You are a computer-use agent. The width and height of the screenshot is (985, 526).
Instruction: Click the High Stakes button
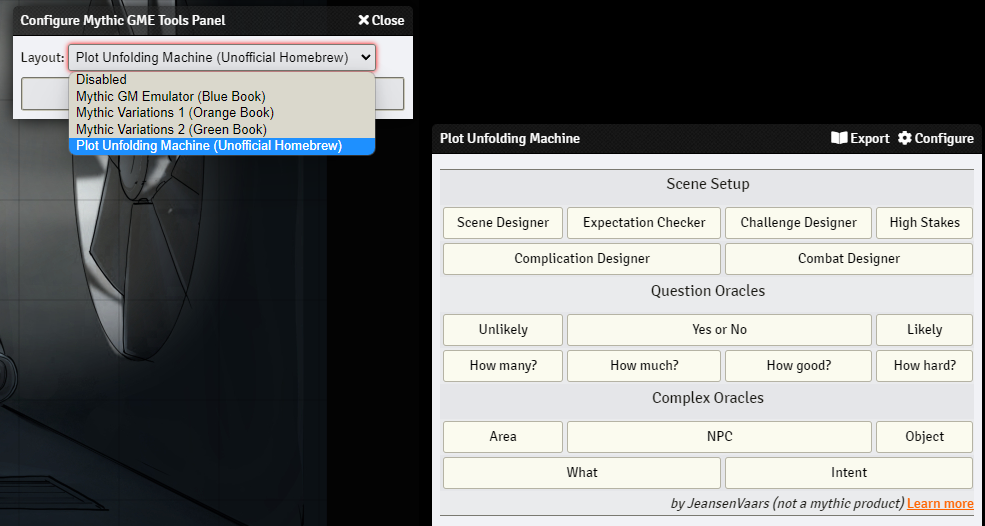(x=925, y=222)
